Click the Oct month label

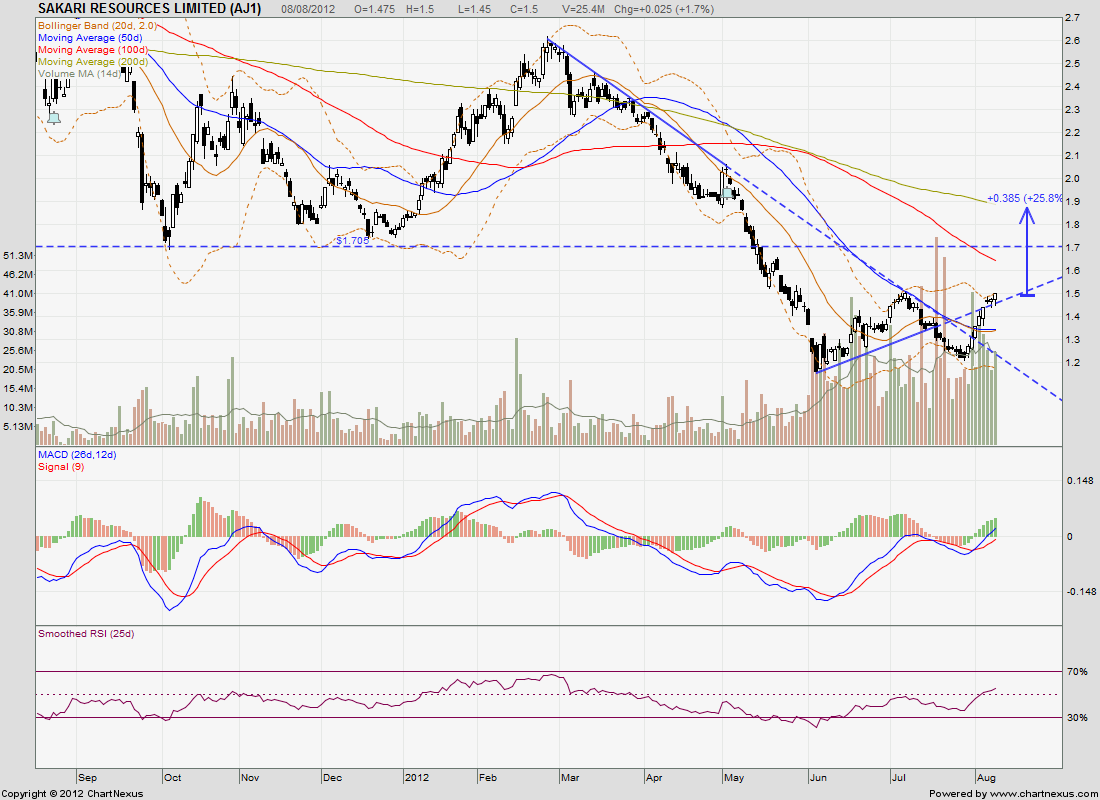pos(172,778)
